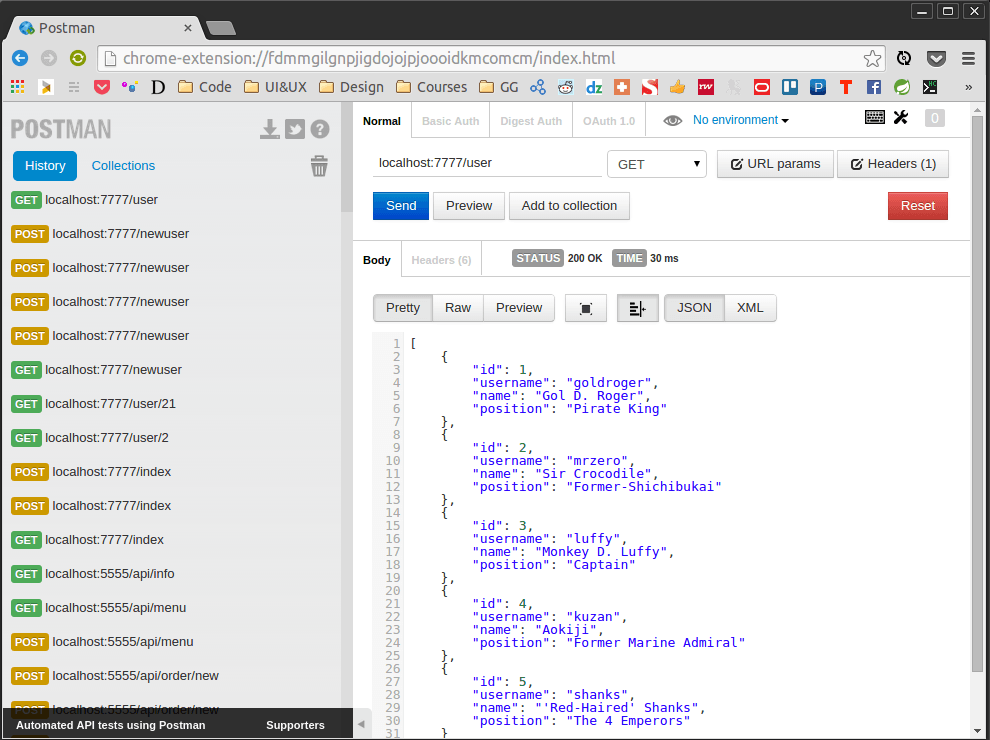
Task: Open the No environment dropdown
Action: click(x=741, y=120)
